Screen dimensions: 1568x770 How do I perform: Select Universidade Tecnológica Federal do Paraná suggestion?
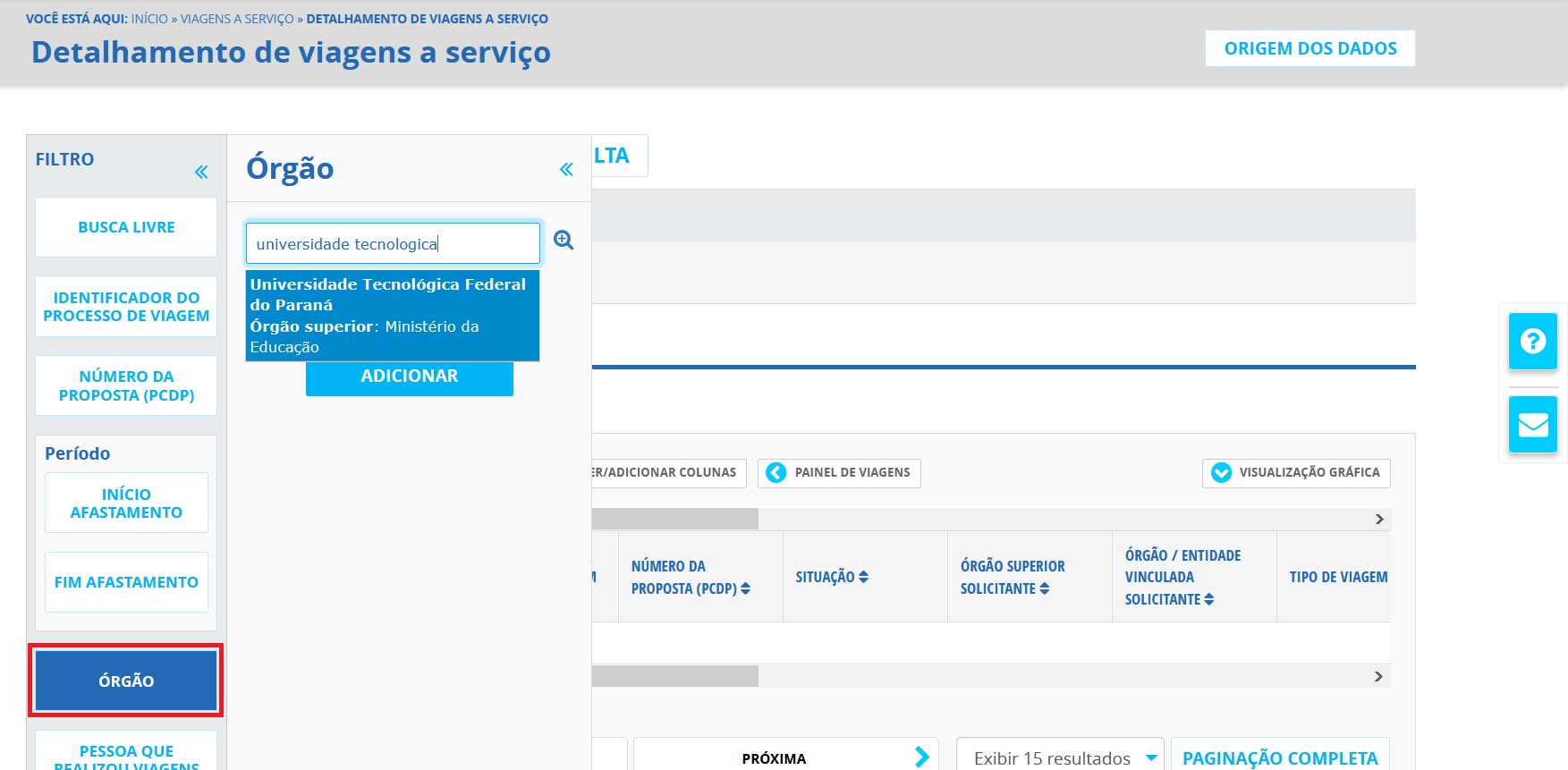(x=392, y=315)
